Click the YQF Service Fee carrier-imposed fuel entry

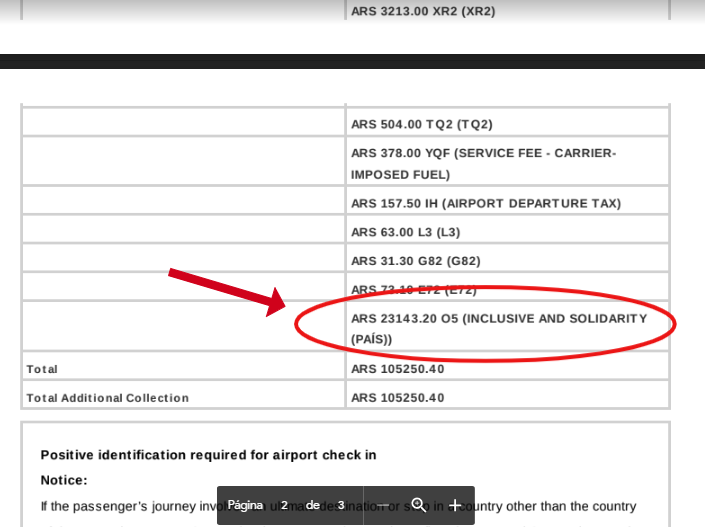(483, 163)
